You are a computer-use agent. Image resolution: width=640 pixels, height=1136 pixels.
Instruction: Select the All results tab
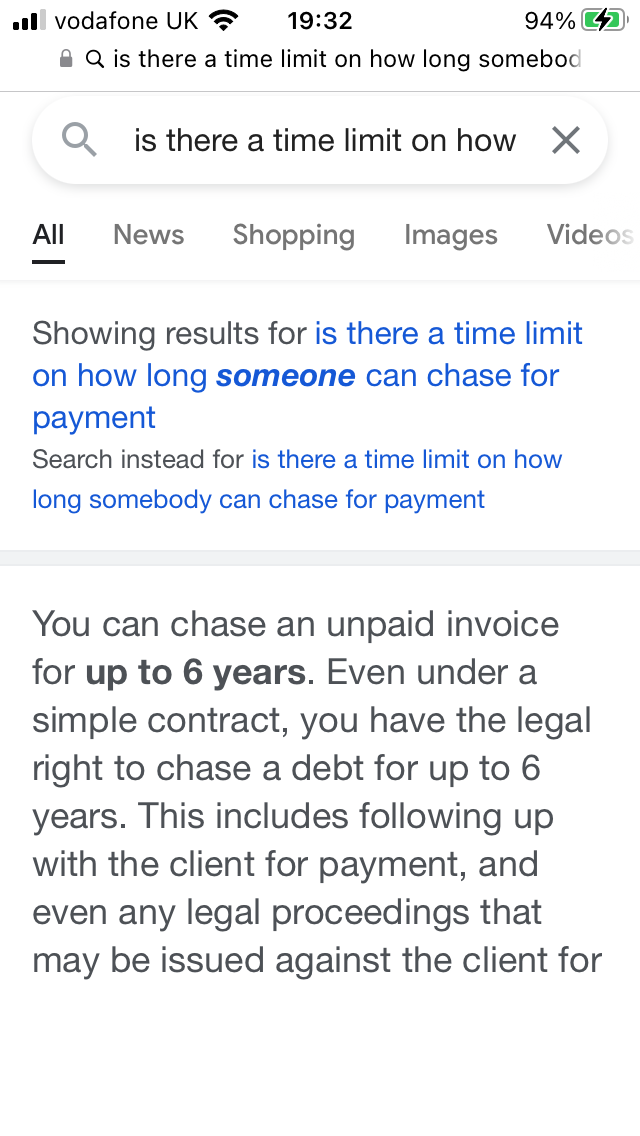click(x=48, y=235)
